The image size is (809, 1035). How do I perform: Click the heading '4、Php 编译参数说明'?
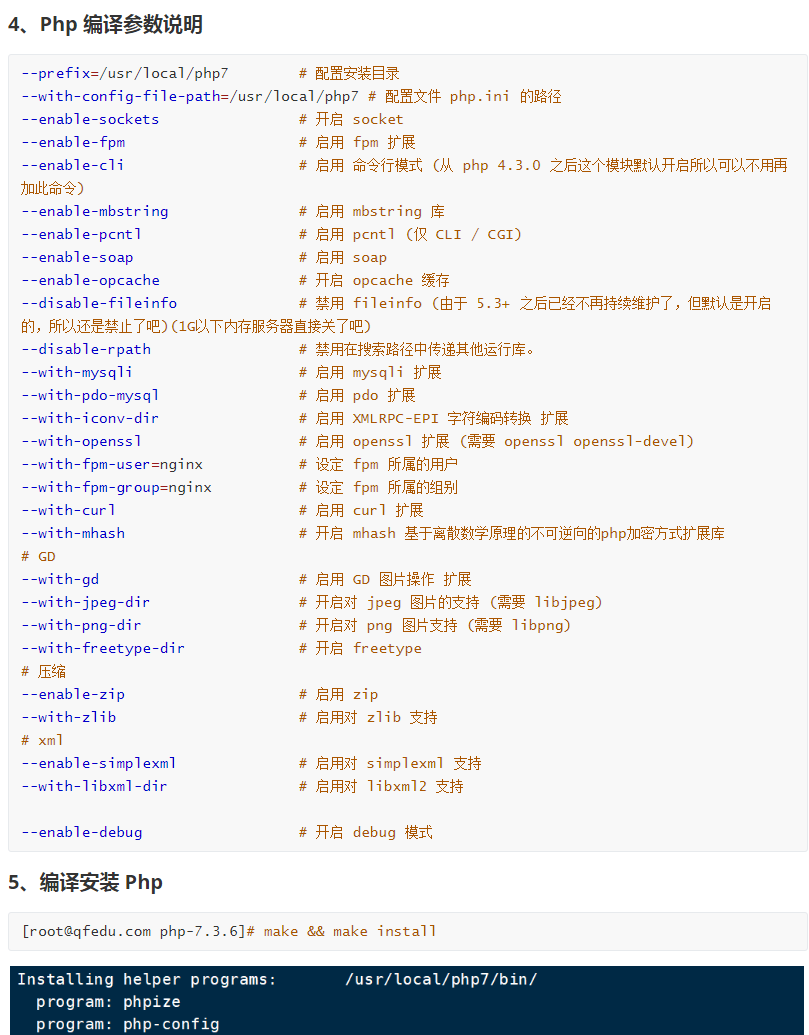tap(105, 24)
